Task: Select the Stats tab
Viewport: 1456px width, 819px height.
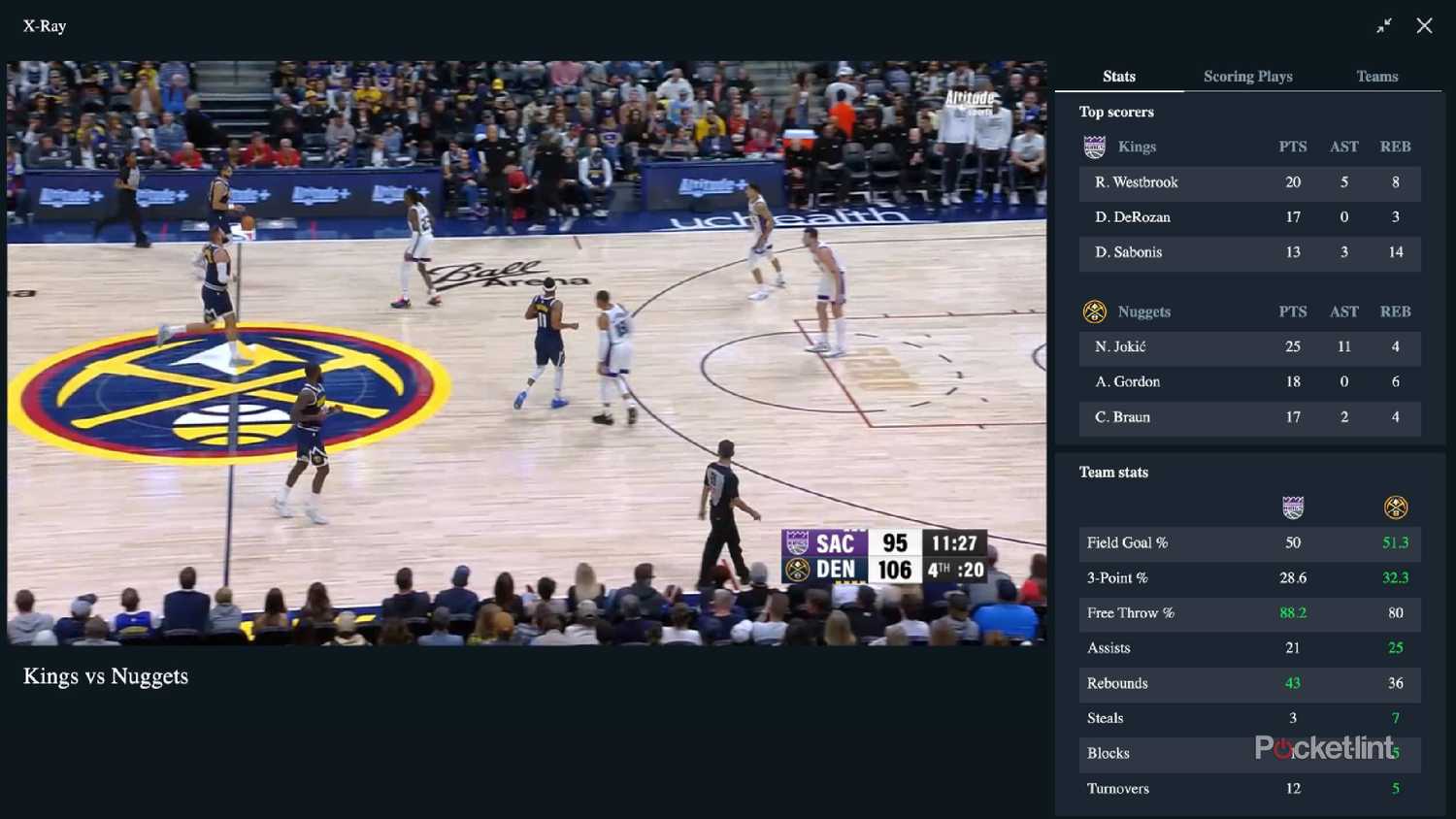Action: coord(1119,76)
